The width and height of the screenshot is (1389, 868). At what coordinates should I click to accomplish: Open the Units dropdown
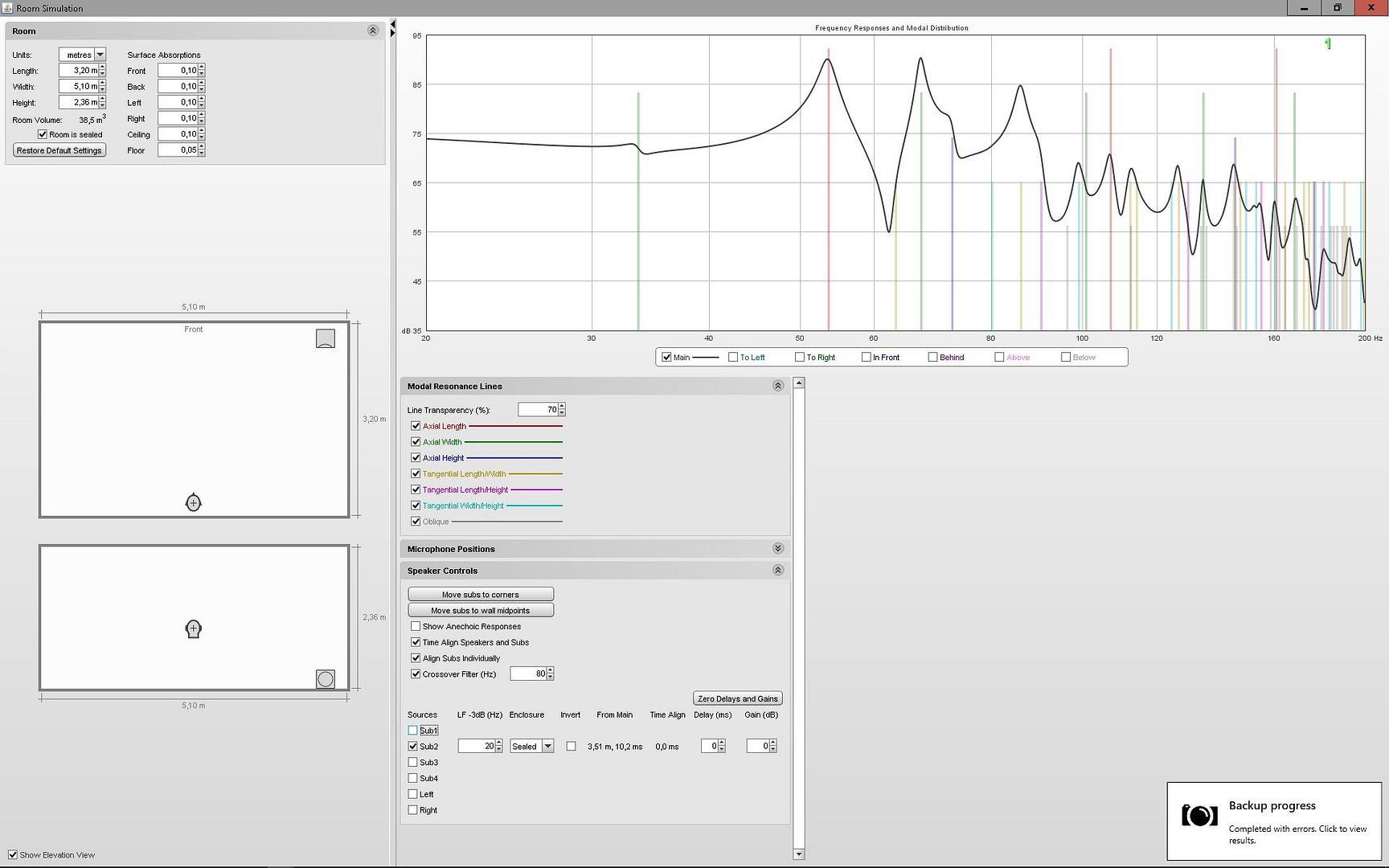[x=100, y=55]
